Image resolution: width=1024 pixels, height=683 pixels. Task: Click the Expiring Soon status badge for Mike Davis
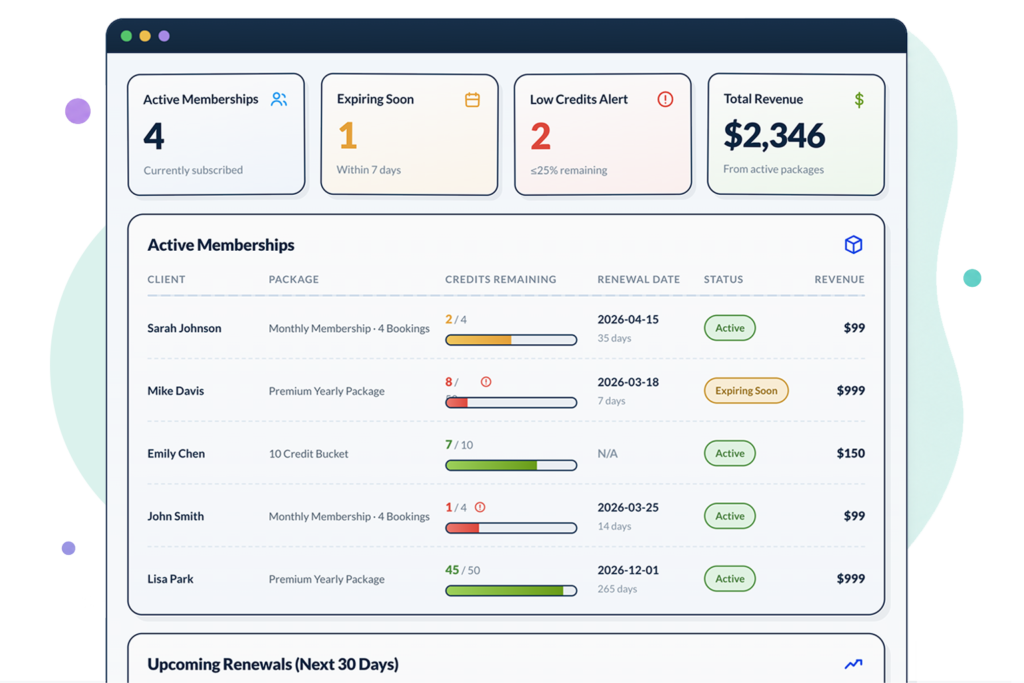coord(746,390)
